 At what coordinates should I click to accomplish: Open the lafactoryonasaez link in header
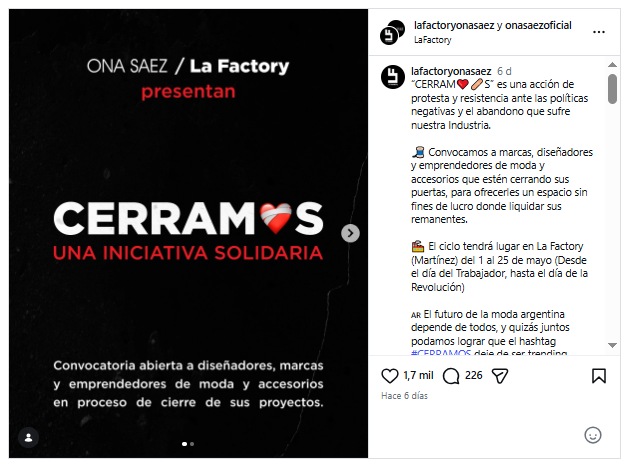[454, 25]
